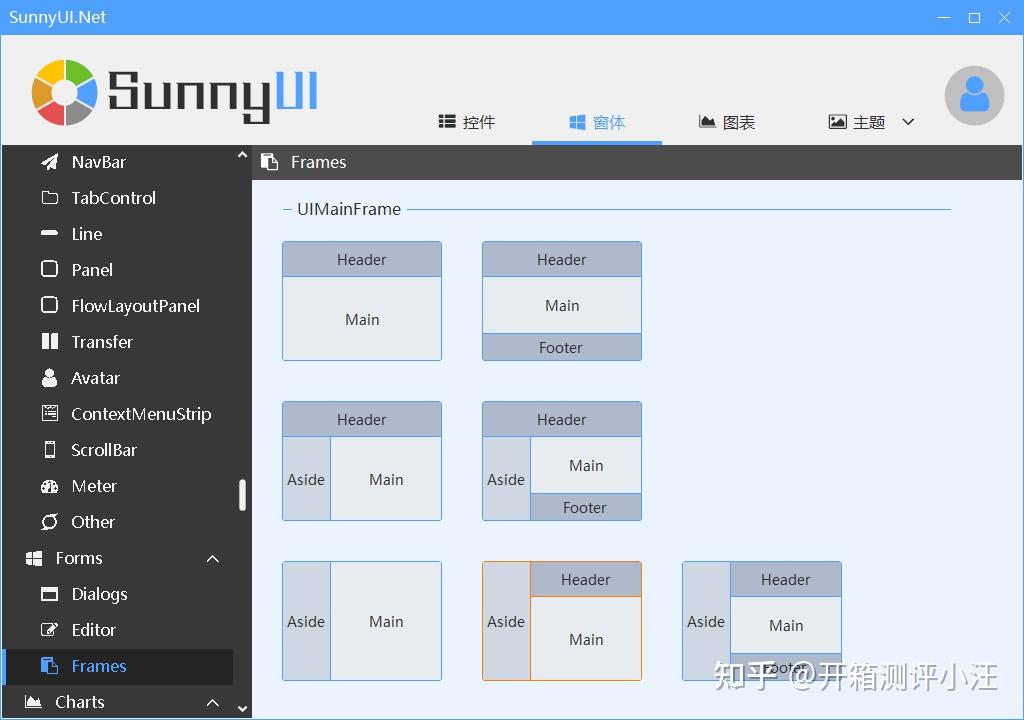Click the ScrollBar phone-shaped sidebar icon
Screen dimensions: 1024x720
point(48,450)
